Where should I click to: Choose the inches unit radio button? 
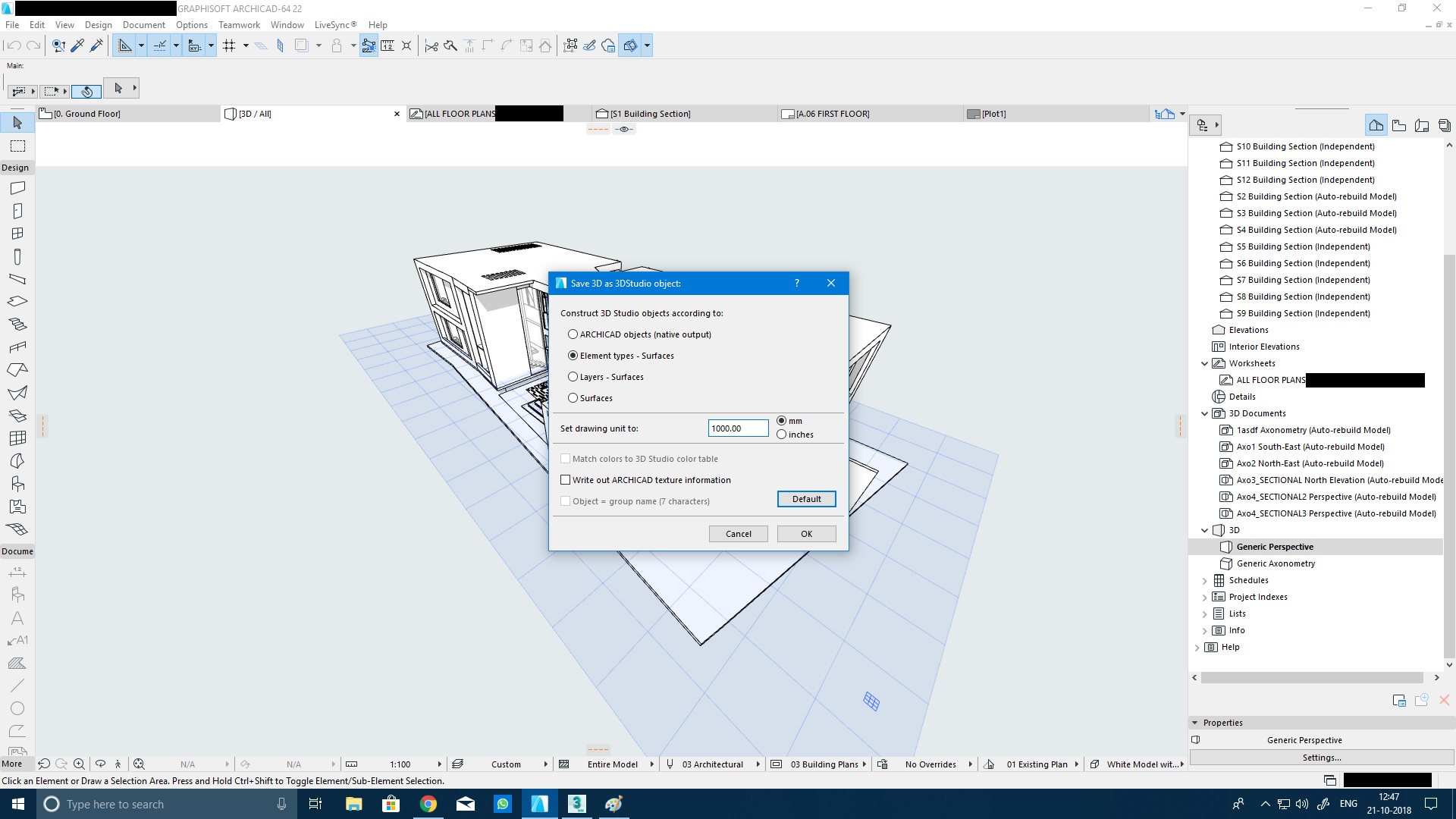[781, 435]
